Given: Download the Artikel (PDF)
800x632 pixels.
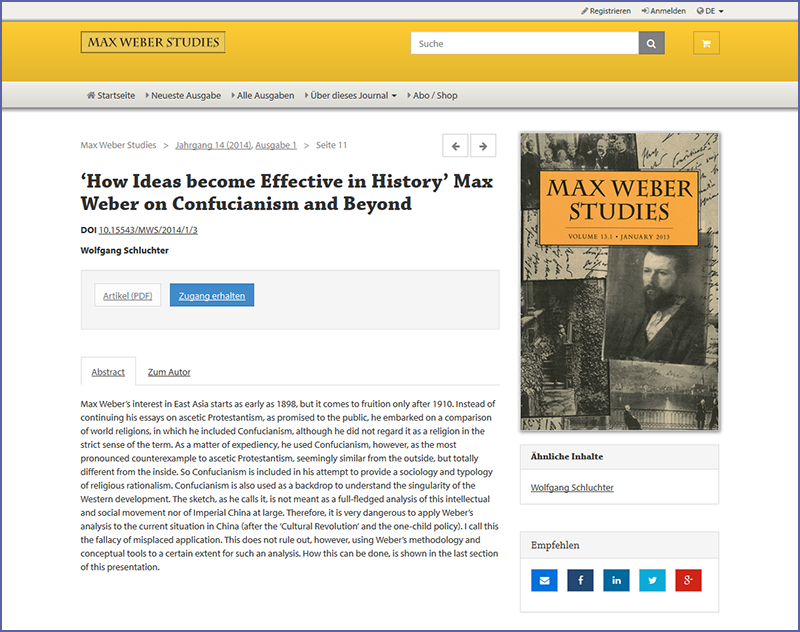Looking at the screenshot, I should coord(127,296).
